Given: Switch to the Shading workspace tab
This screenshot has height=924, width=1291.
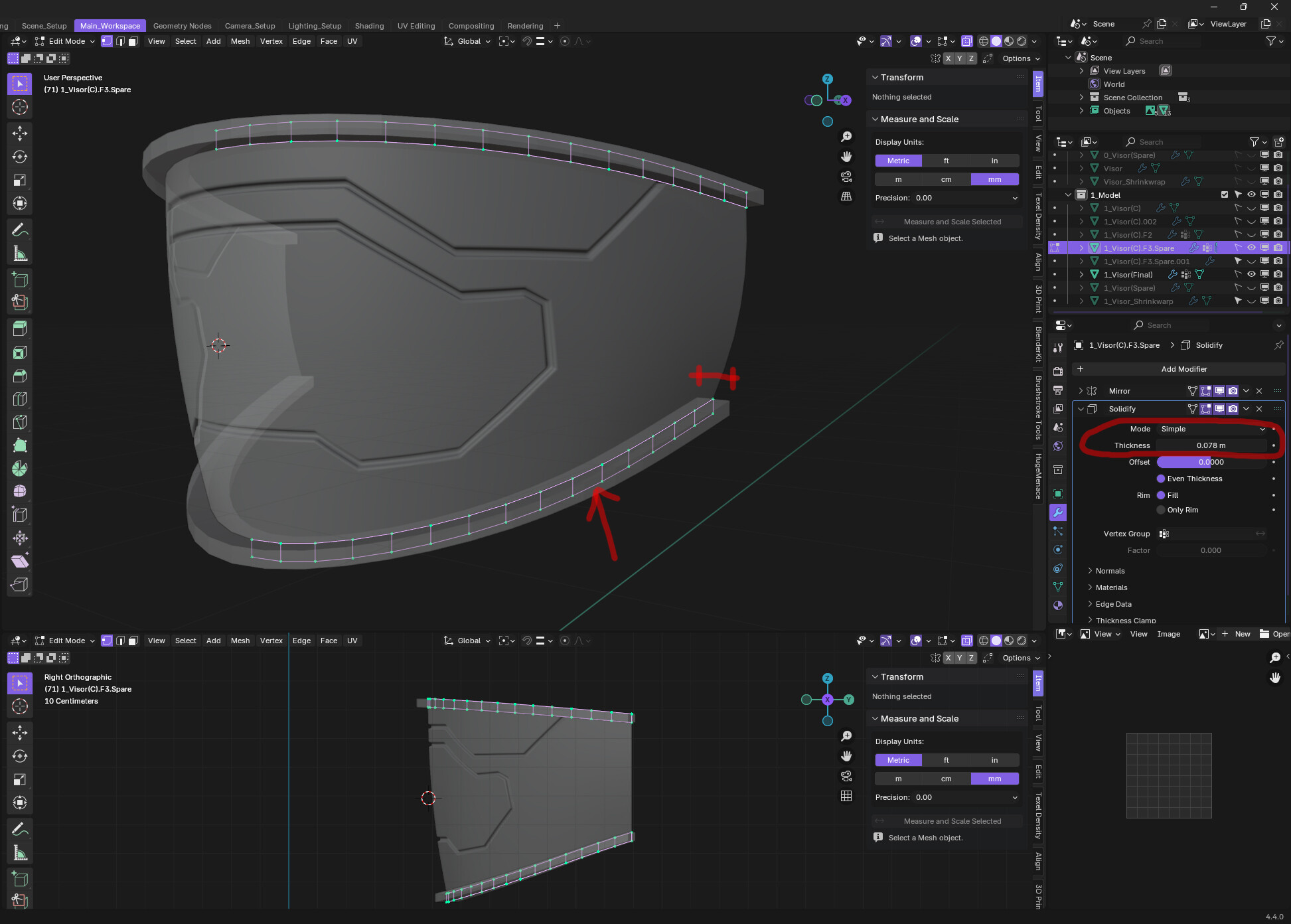Looking at the screenshot, I should [369, 26].
